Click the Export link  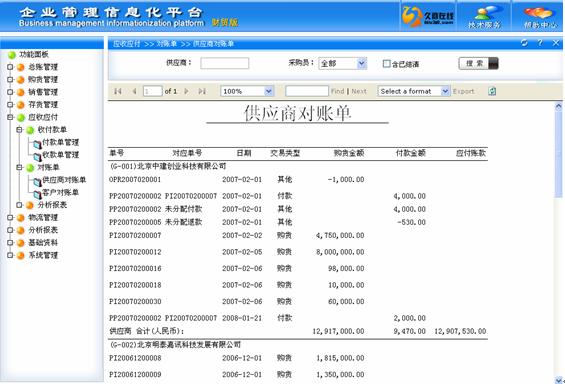pos(463,91)
